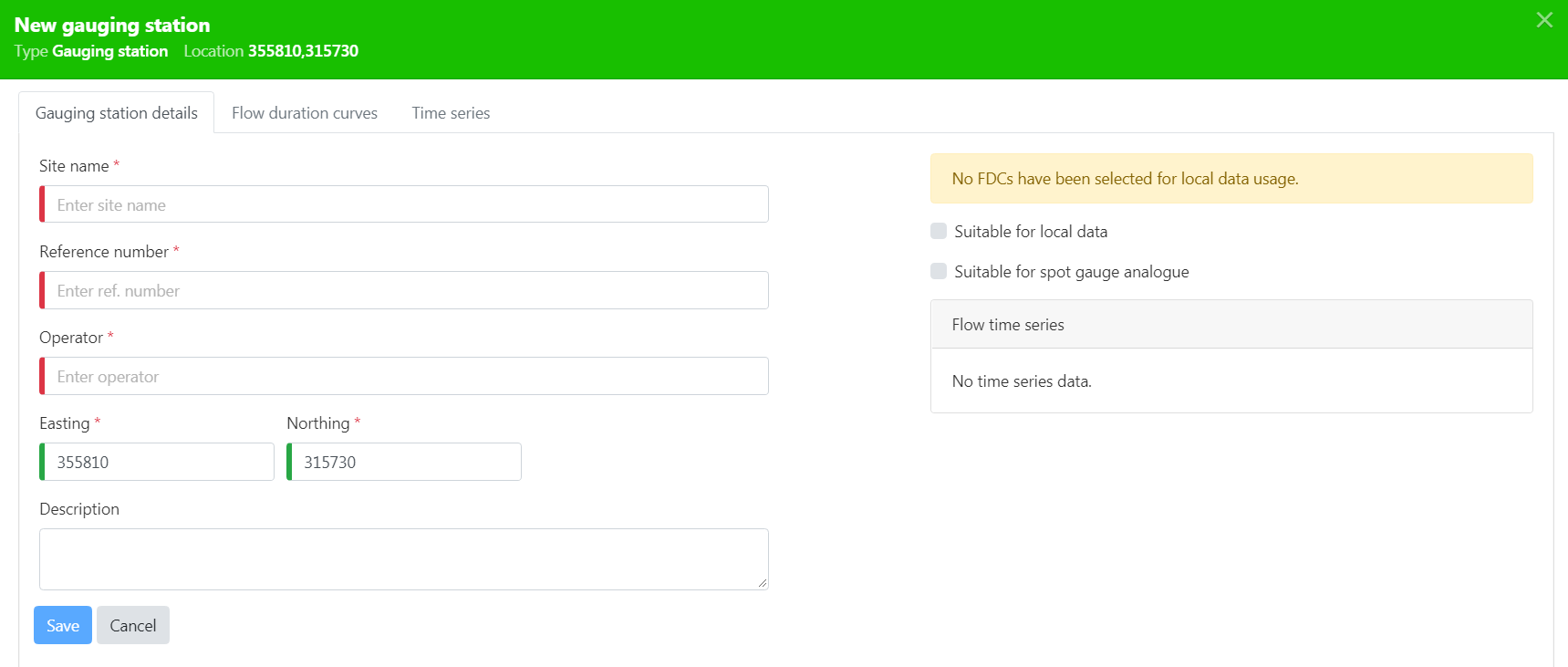This screenshot has height=667, width=1568.
Task: Click the No FDCs selected warning banner
Action: point(1231,179)
